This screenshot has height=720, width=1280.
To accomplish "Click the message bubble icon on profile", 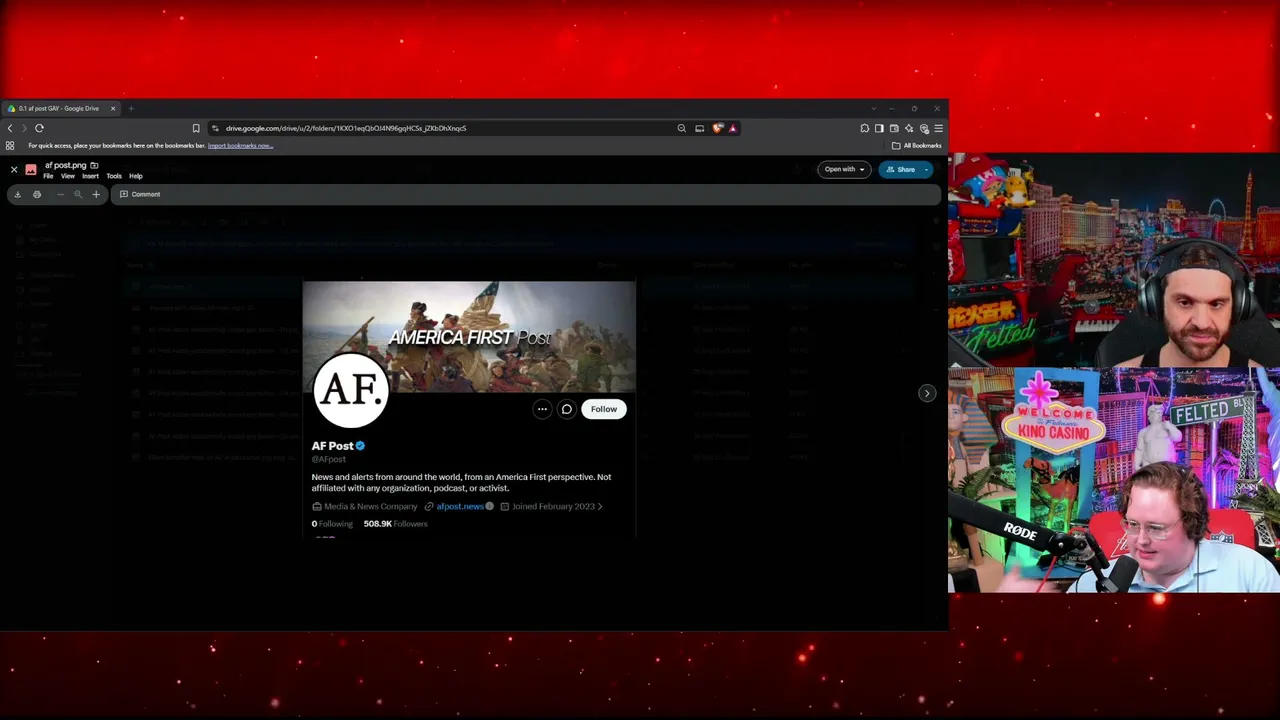I will [566, 409].
